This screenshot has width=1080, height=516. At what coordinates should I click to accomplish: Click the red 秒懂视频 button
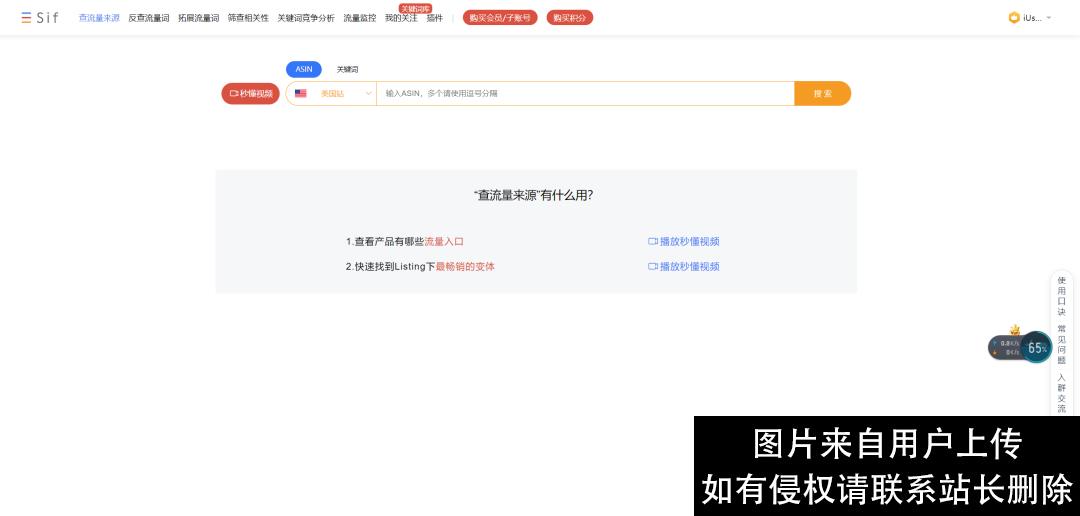click(251, 94)
